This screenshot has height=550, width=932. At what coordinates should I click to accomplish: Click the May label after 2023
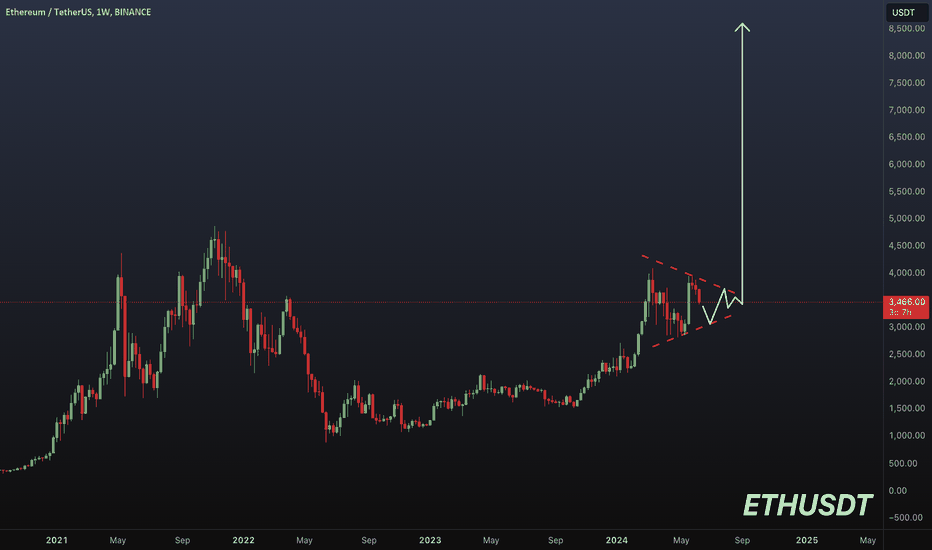tap(491, 540)
